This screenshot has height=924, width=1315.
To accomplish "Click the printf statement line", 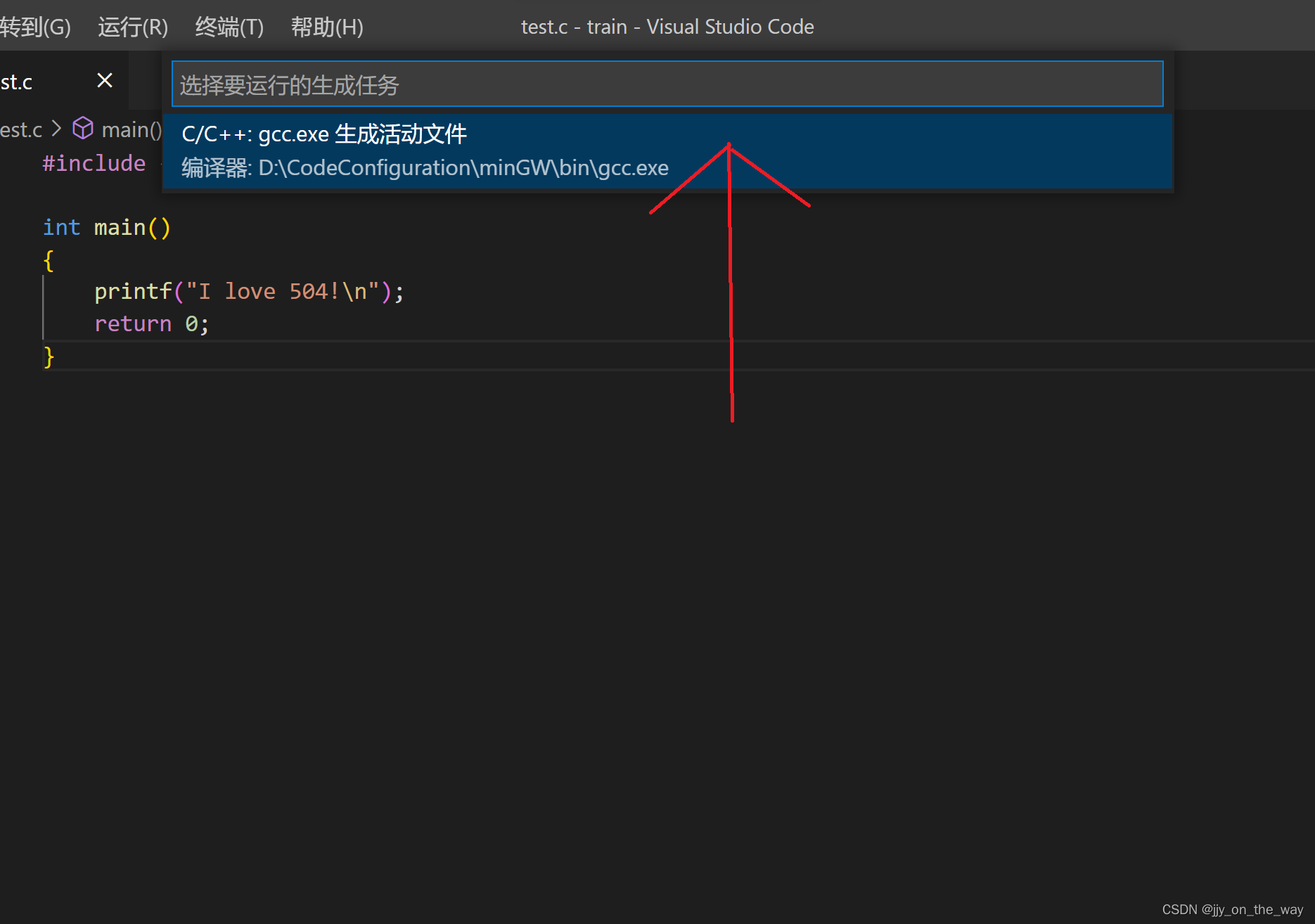I will [249, 291].
